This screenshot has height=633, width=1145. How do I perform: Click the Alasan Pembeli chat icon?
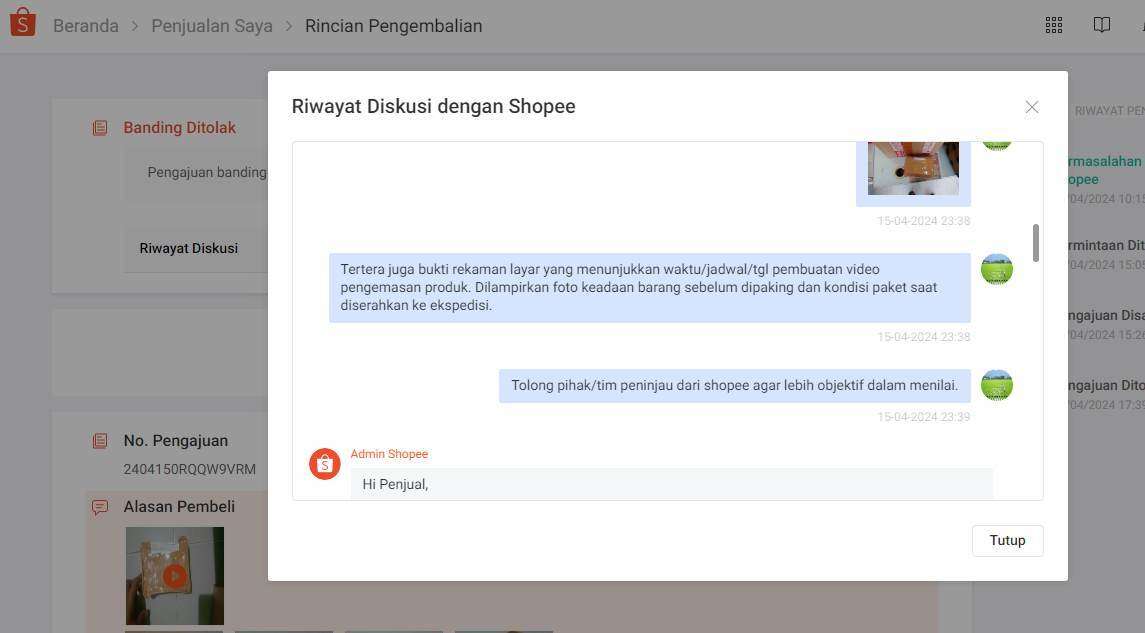tap(100, 507)
